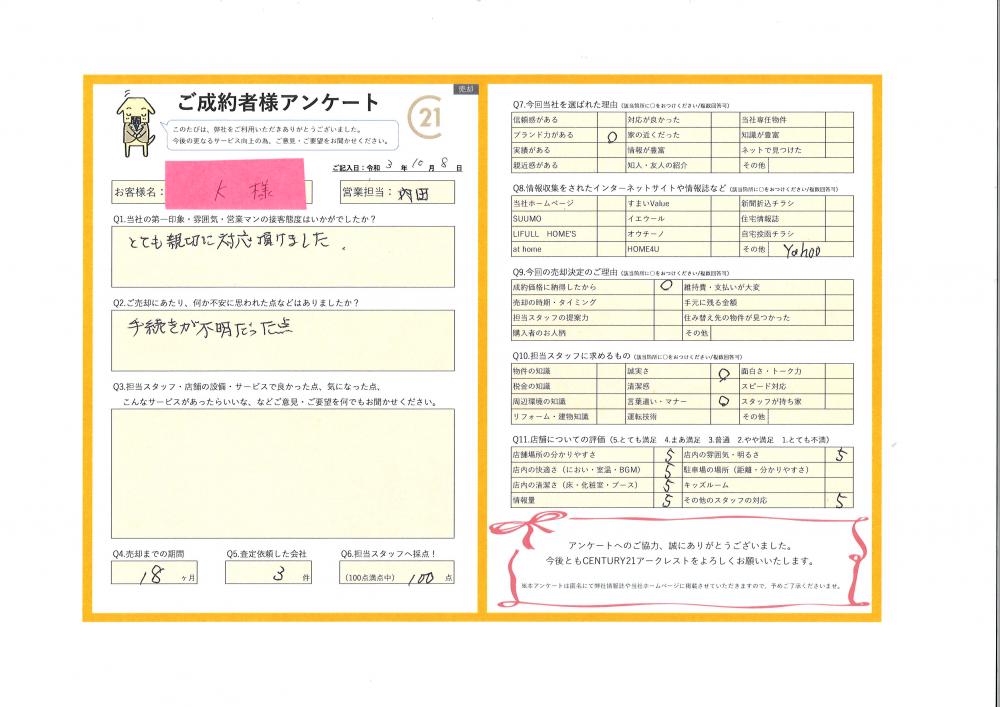Click the dog mascot illustration
1000x707 pixels.
(133, 120)
